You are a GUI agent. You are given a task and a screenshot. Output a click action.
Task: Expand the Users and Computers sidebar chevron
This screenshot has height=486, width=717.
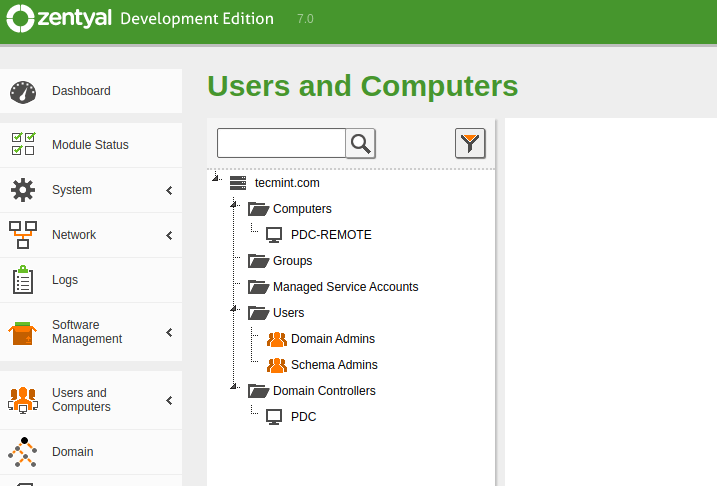(169, 401)
